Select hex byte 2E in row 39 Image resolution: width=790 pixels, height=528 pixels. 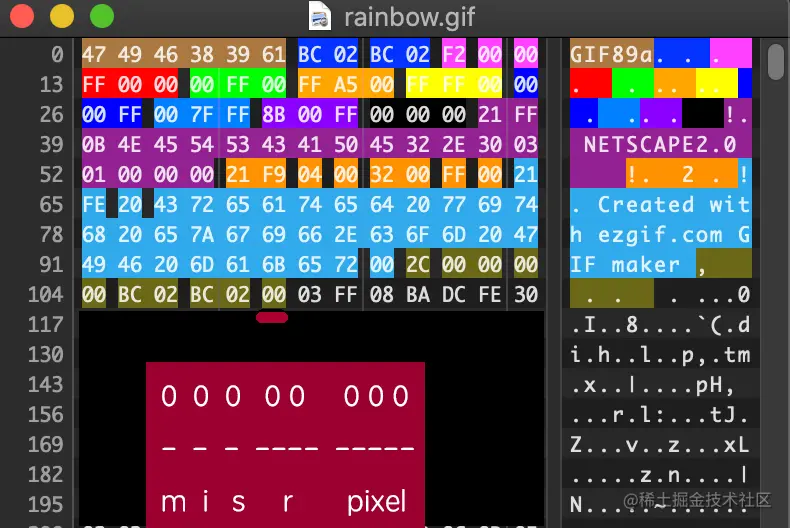pyautogui.click(x=454, y=145)
